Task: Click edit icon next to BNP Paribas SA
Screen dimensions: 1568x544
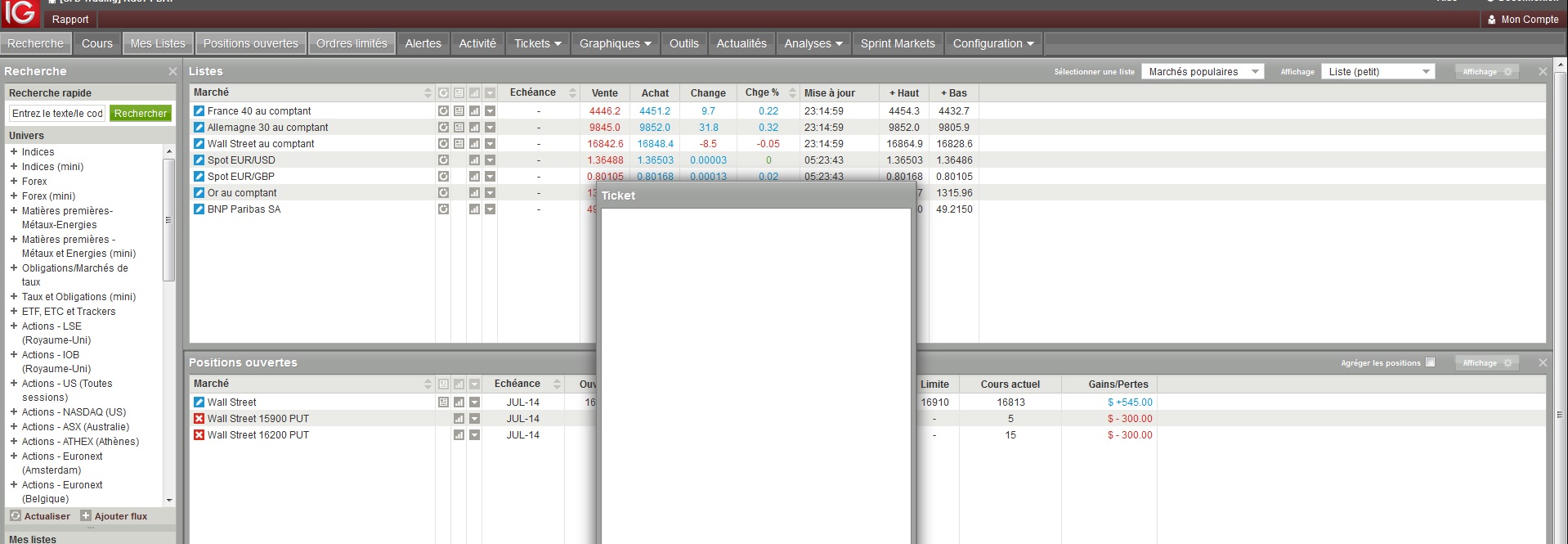Action: pos(199,209)
